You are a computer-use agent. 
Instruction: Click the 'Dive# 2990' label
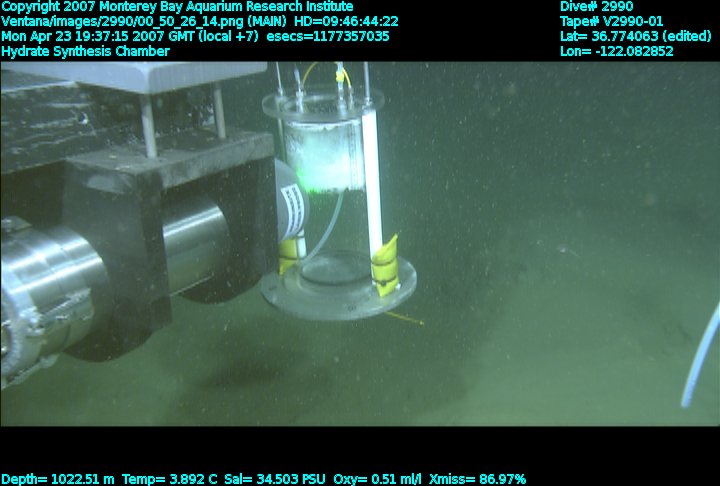point(596,6)
